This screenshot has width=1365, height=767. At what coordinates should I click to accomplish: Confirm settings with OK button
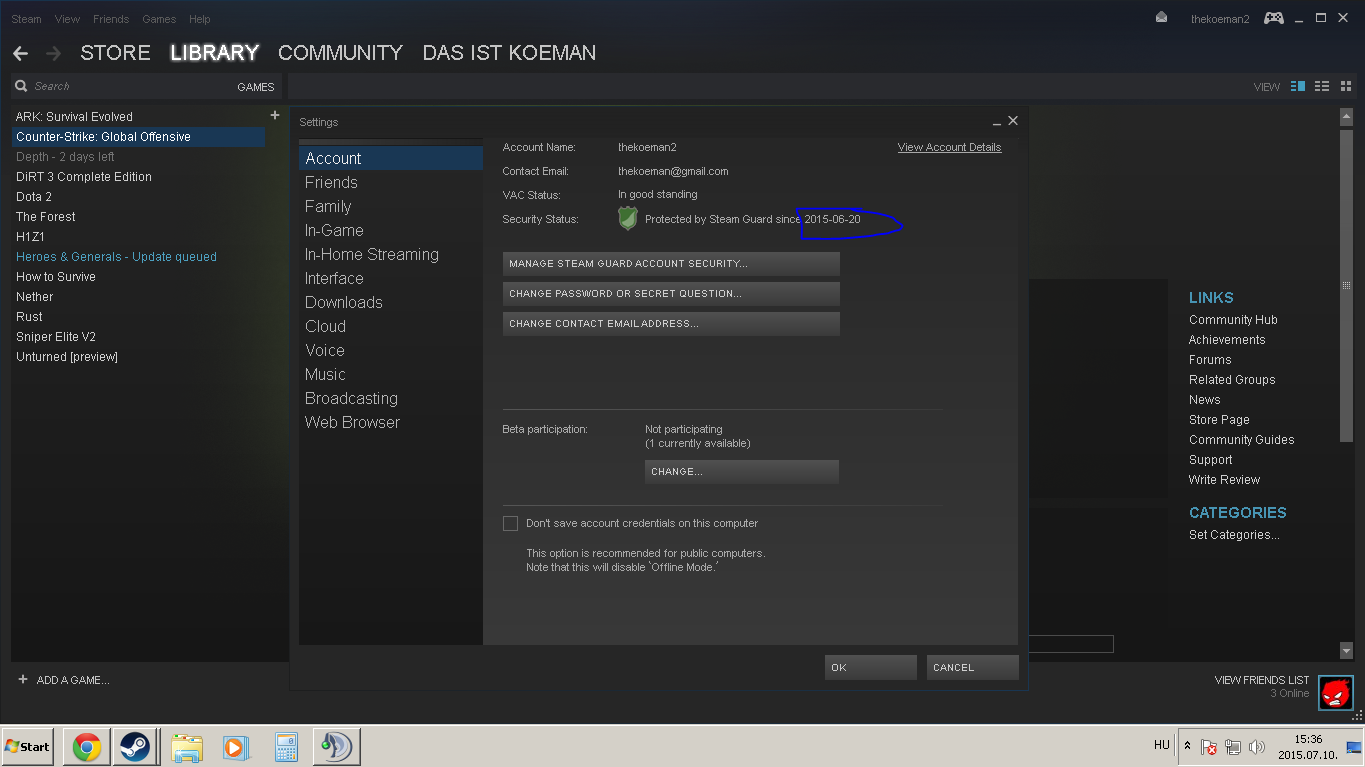(871, 668)
